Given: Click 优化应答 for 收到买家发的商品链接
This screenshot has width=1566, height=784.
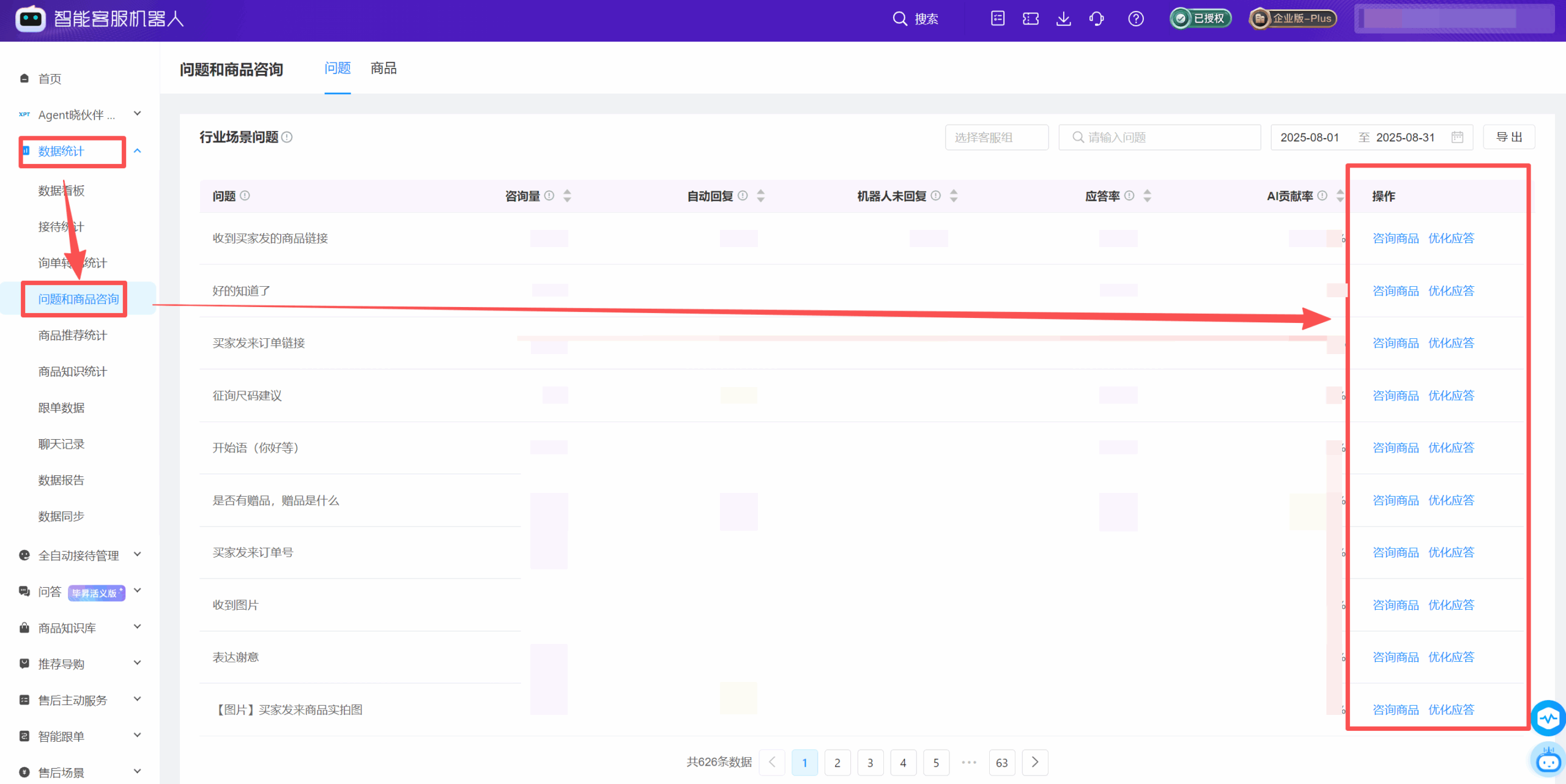Looking at the screenshot, I should click(1451, 238).
